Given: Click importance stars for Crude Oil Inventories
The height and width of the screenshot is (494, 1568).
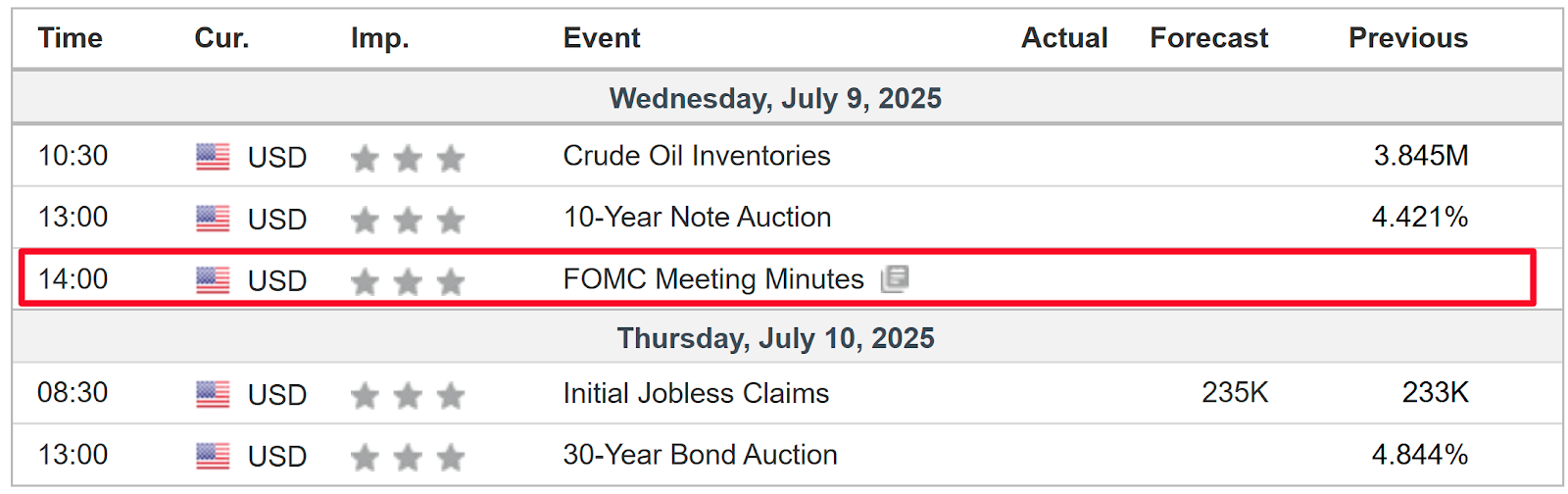Looking at the screenshot, I should tap(408, 158).
